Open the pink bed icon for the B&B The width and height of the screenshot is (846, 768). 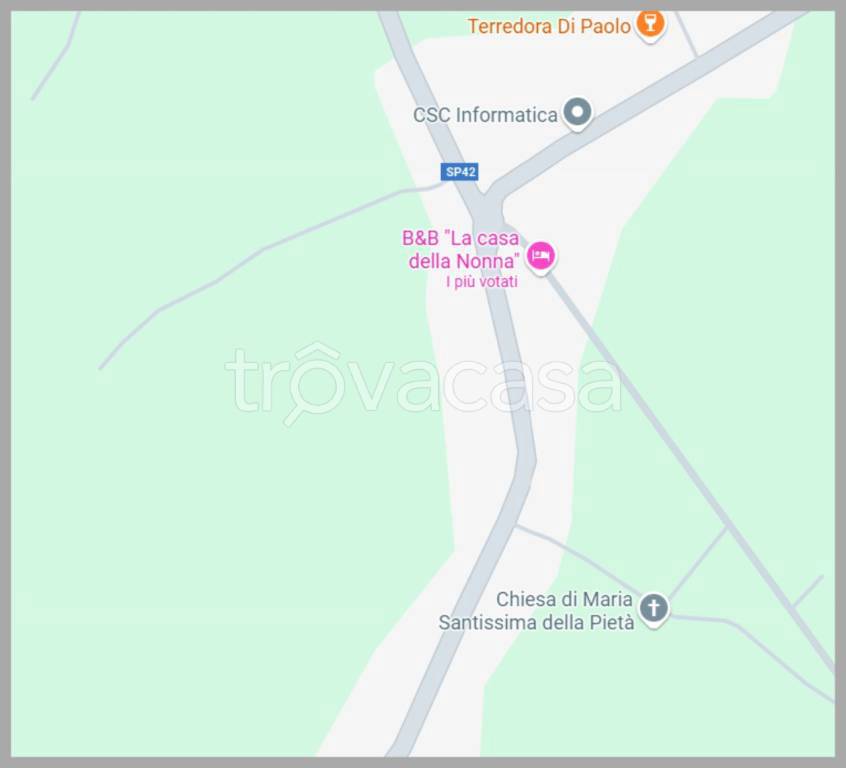coord(541,257)
